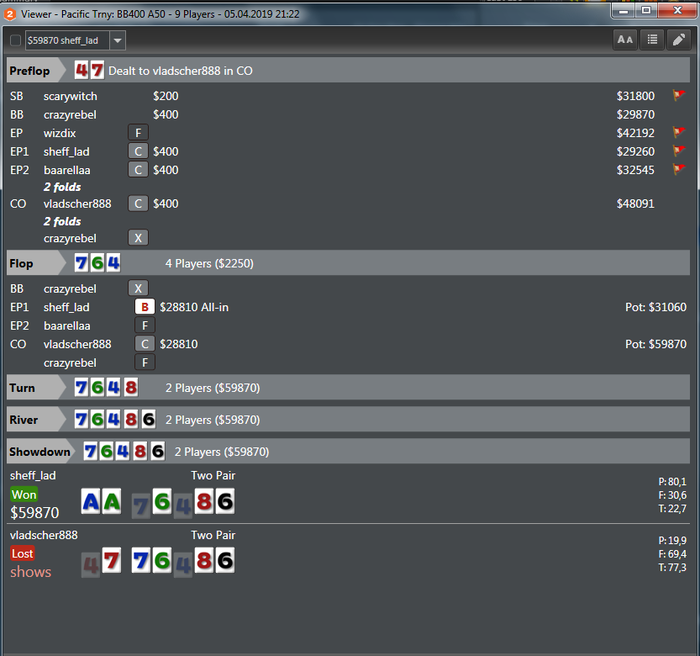Screen dimensions: 700x656
Task: Click the 'shows' text under vladscher888
Action: pyautogui.click(x=31, y=572)
